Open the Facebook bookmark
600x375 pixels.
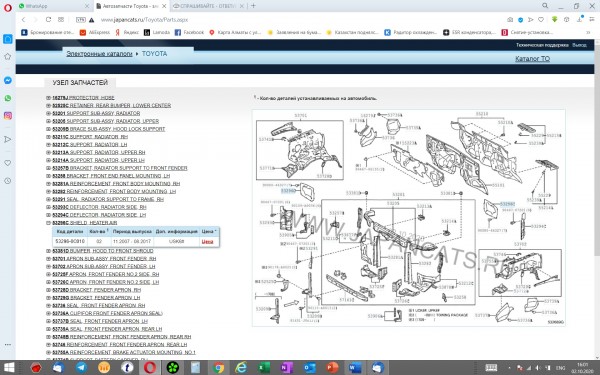tap(189, 33)
